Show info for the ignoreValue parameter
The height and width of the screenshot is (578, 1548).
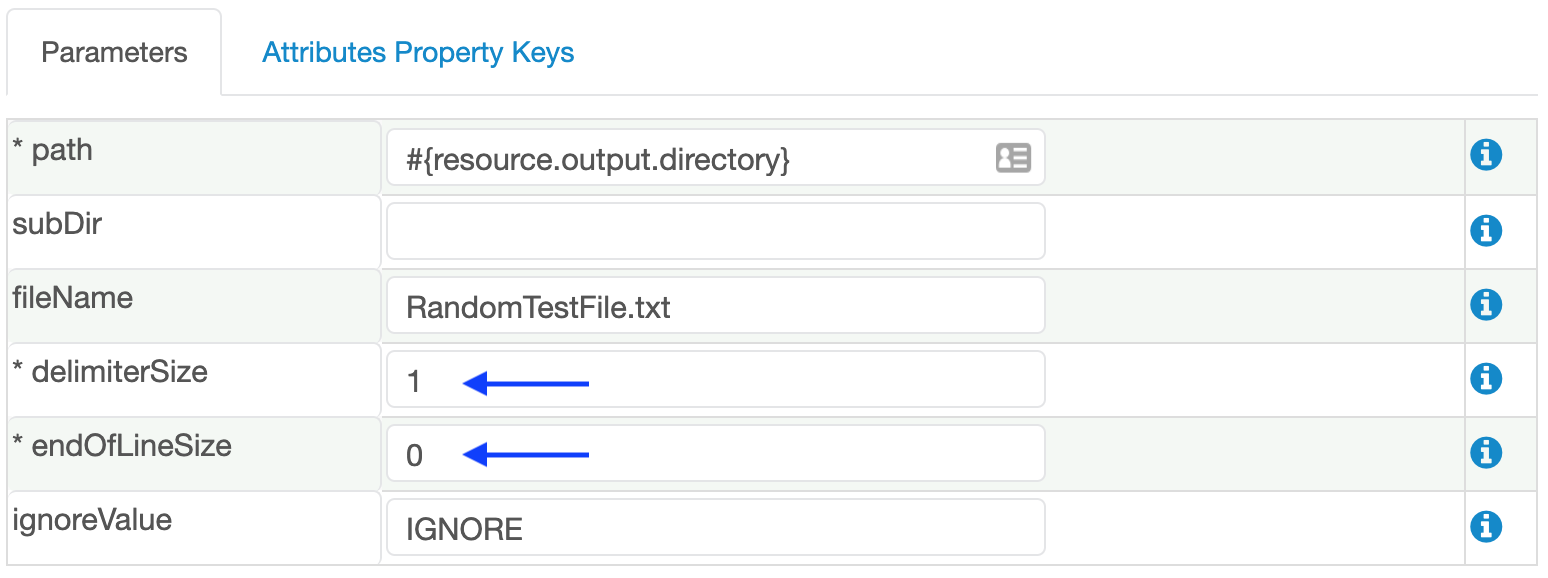pyautogui.click(x=1486, y=526)
